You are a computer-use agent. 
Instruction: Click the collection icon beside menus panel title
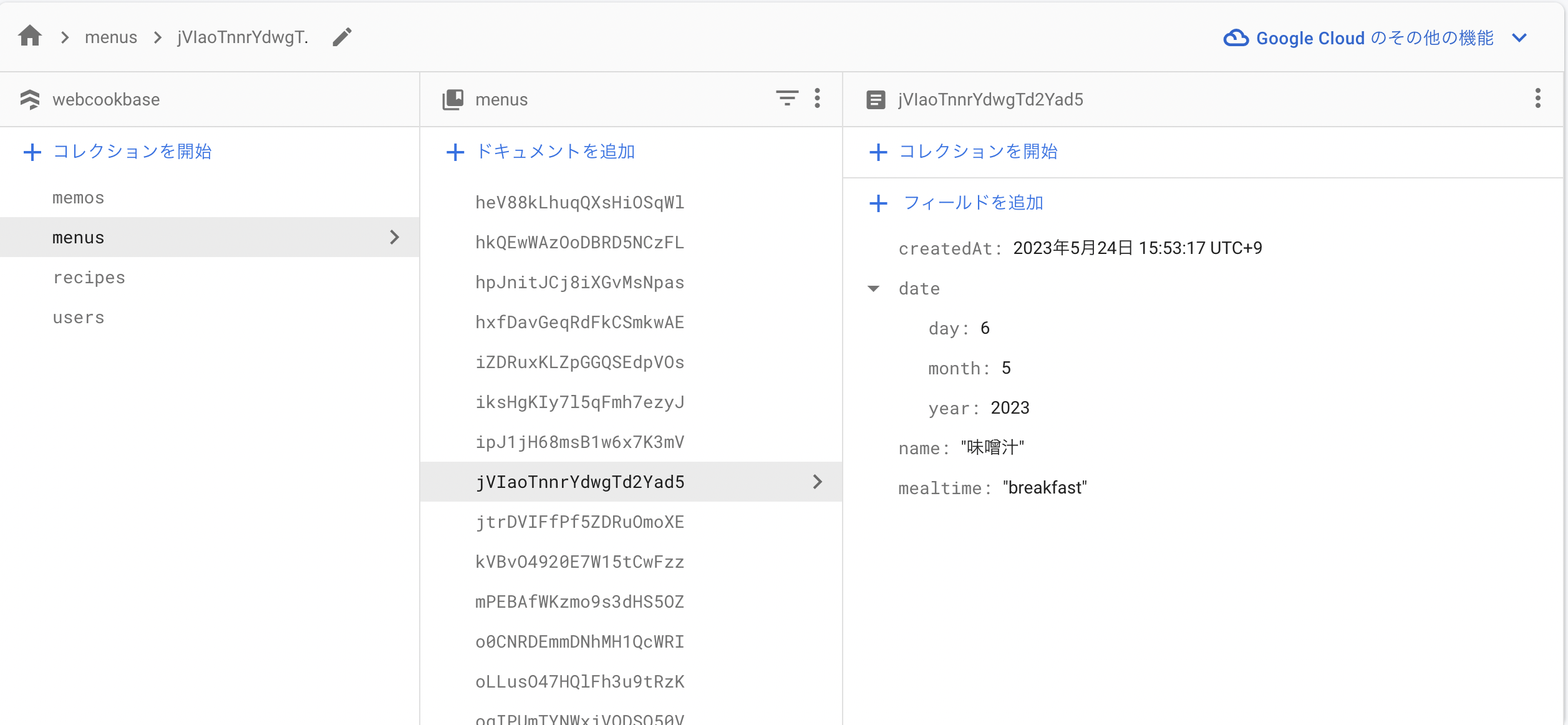(x=453, y=99)
